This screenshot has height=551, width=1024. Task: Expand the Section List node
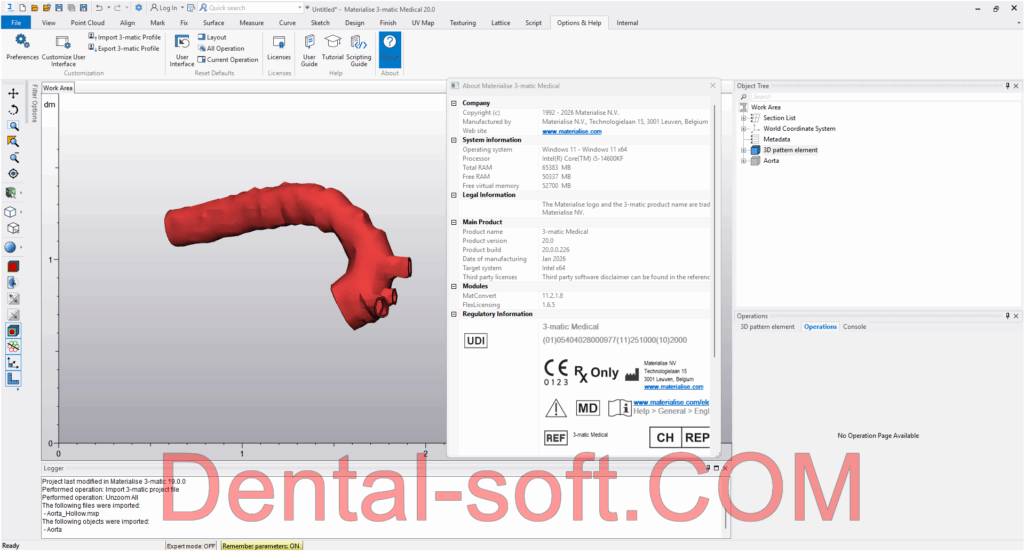[x=743, y=118]
